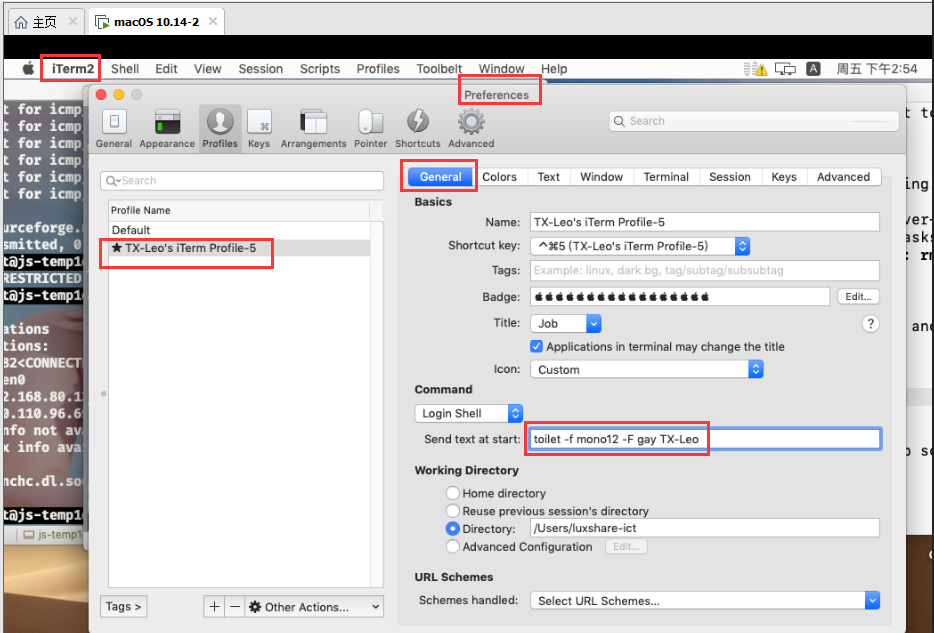
Task: Click the profile list search field
Action: click(242, 180)
